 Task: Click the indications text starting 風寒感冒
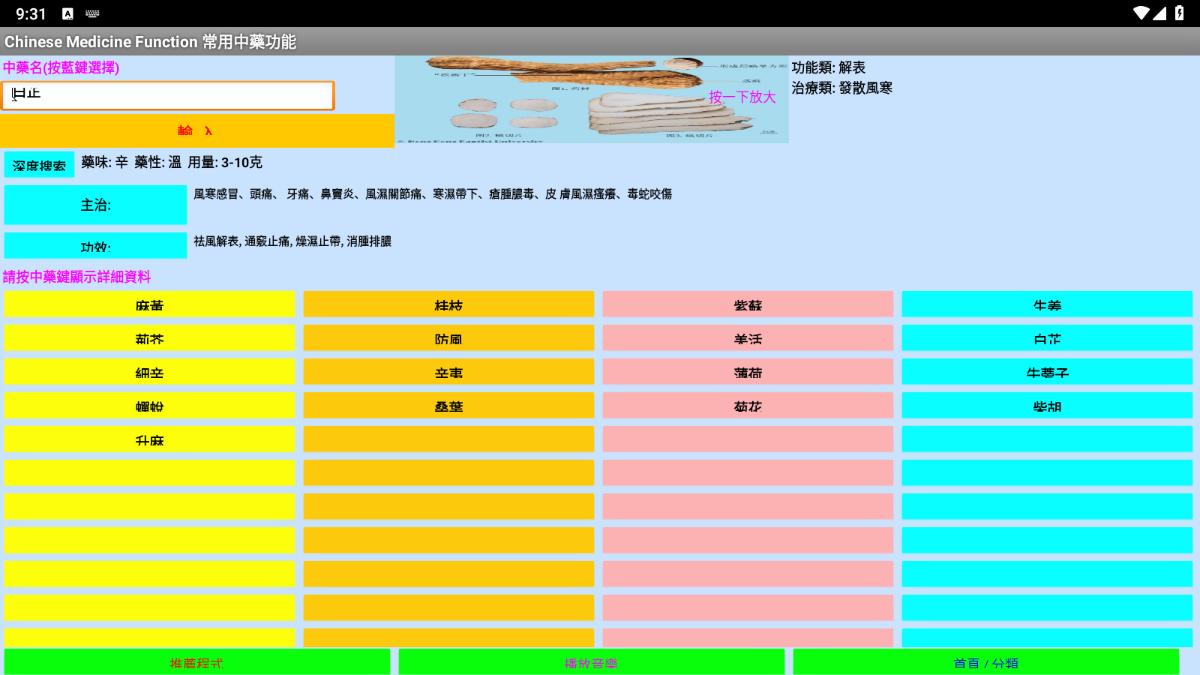coord(432,194)
